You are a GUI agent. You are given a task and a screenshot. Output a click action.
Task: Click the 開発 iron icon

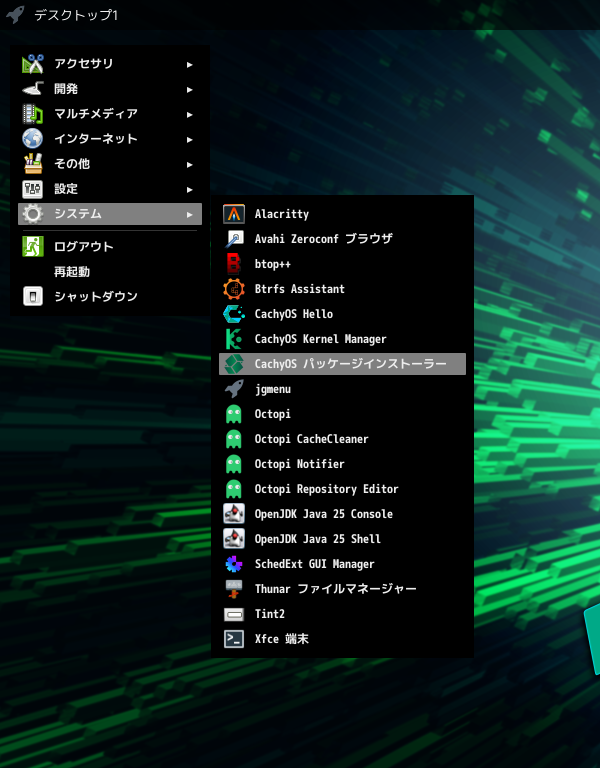(32, 89)
